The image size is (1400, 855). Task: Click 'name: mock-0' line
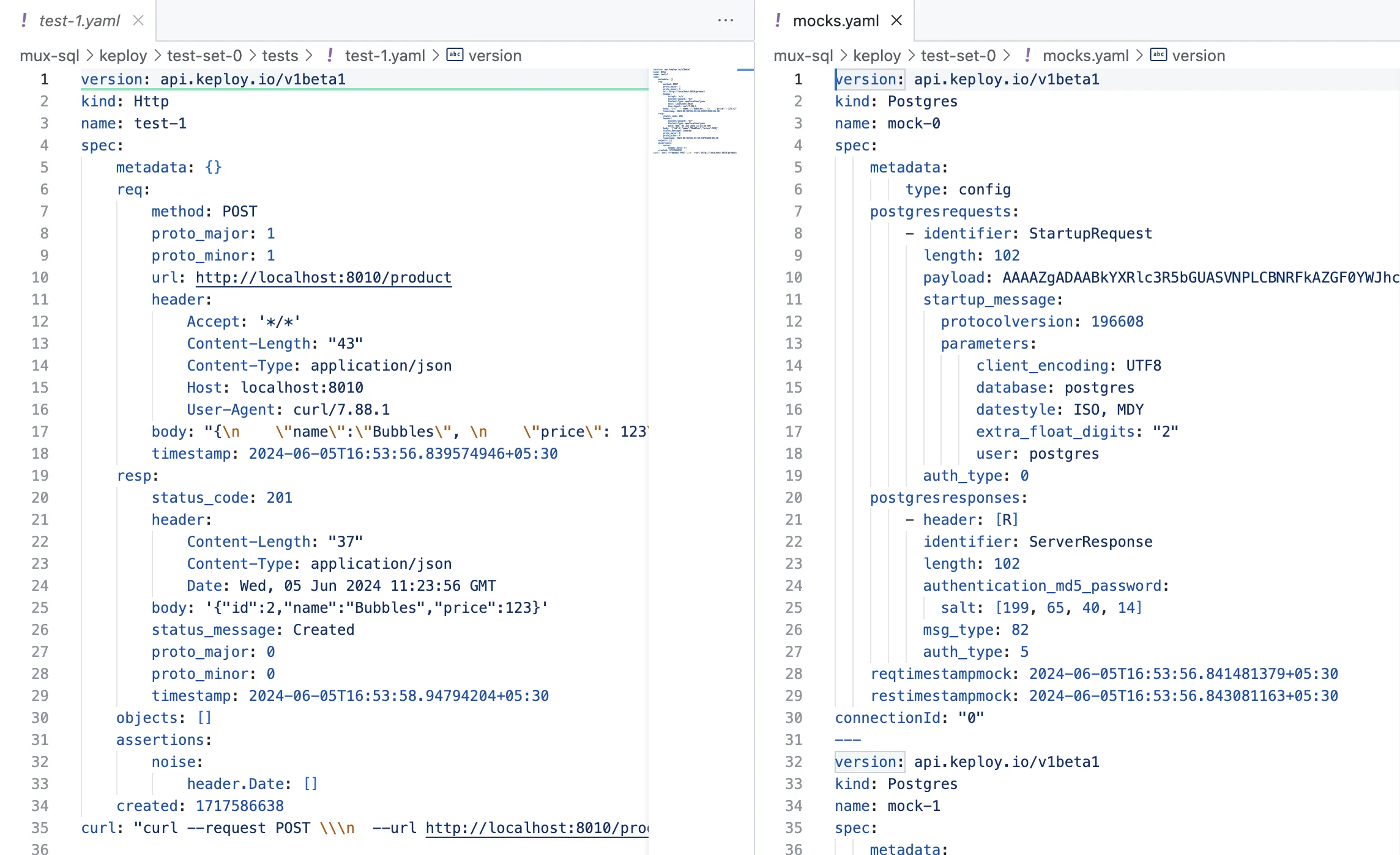888,124
